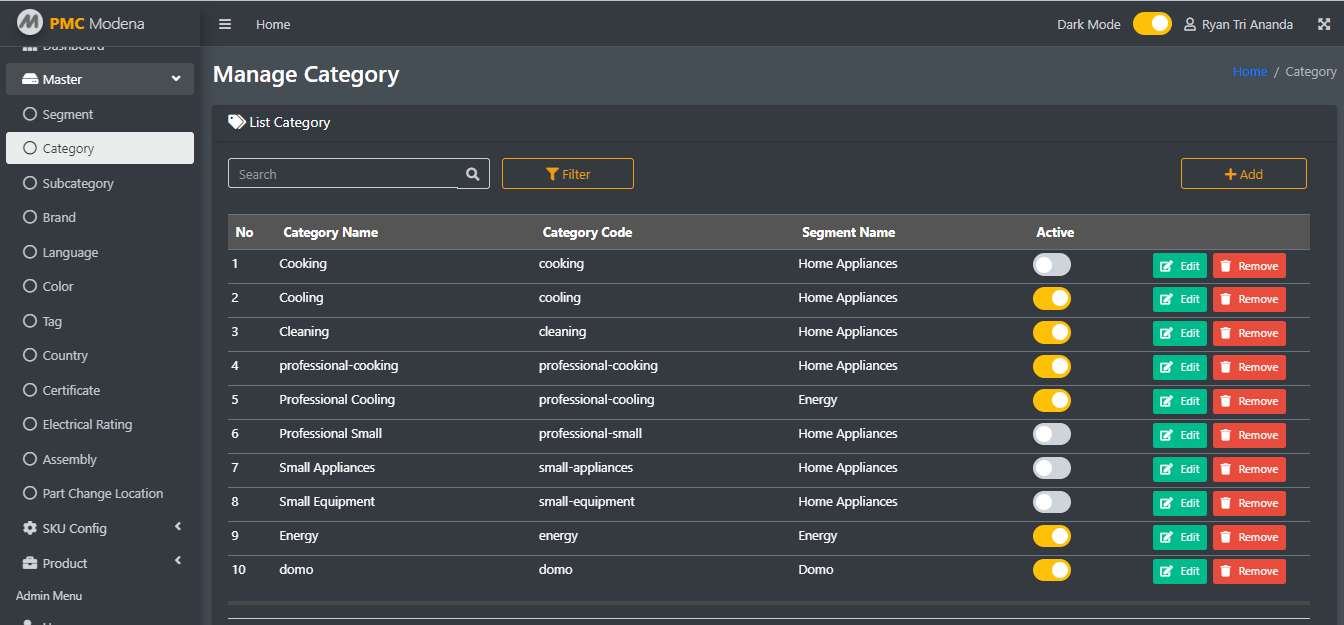Screen dimensions: 1344x625
Task: Click the horizontal scrollbar below table
Action: pyautogui.click(x=769, y=603)
